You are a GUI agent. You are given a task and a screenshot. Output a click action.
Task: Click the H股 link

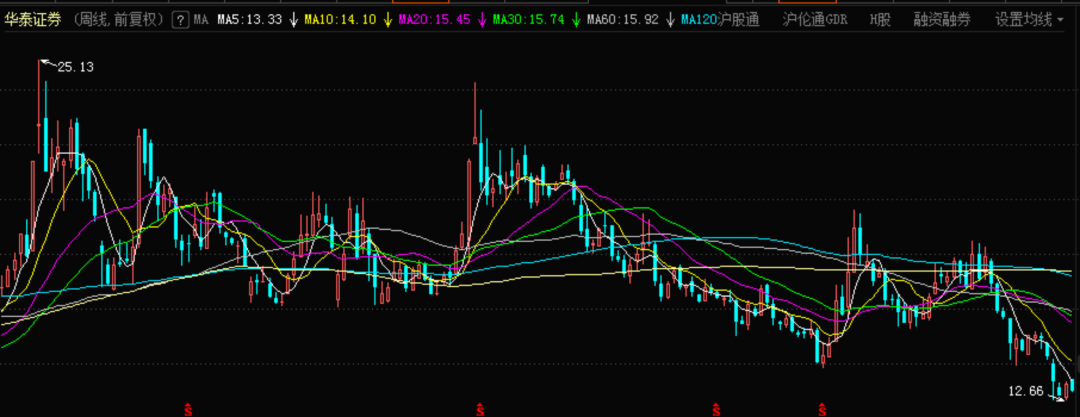click(x=880, y=20)
